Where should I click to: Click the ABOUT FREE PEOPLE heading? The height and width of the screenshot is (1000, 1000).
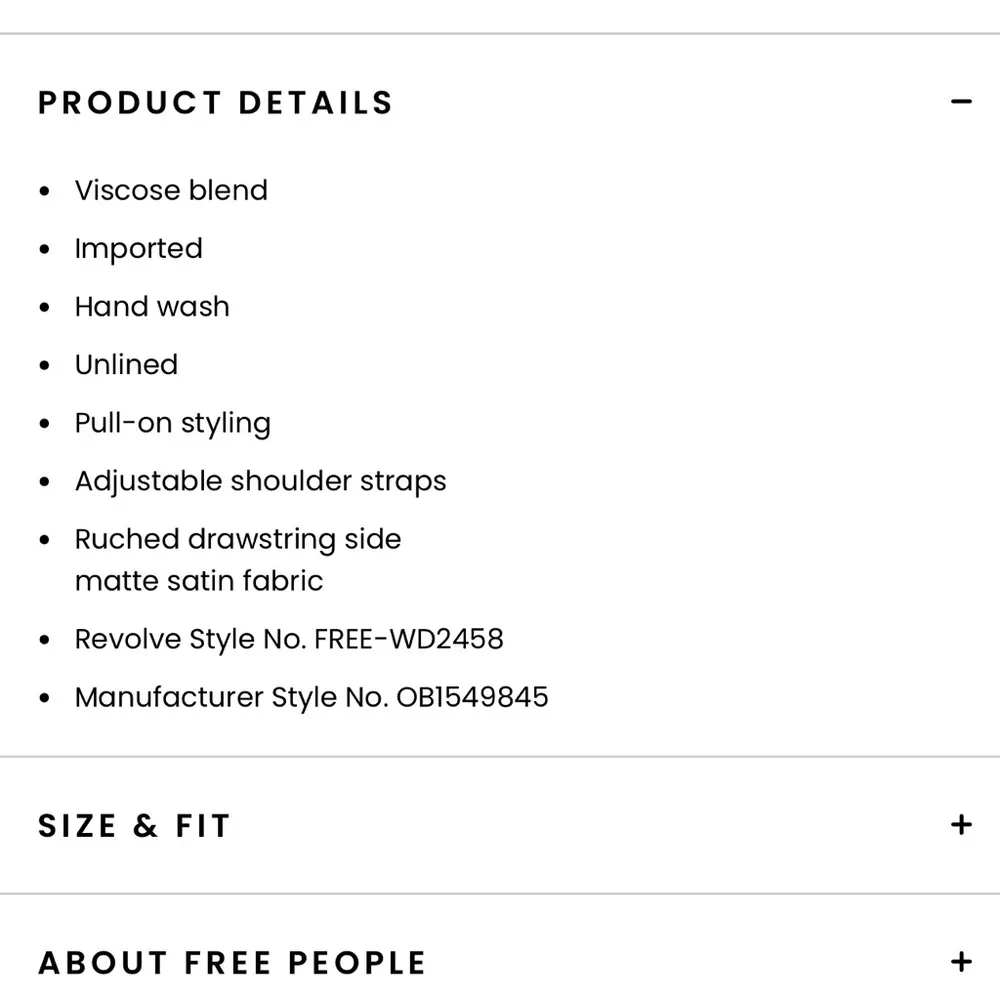[x=232, y=961]
